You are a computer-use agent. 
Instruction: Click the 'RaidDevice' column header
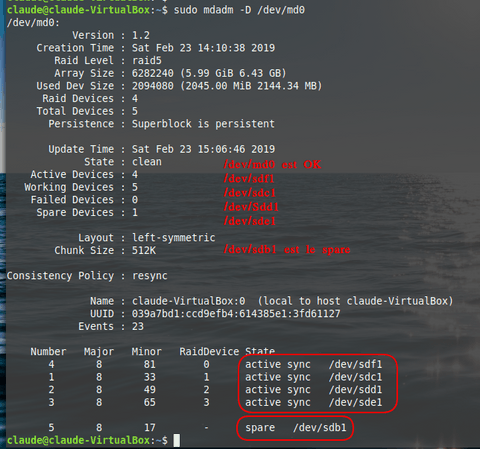pos(209,352)
